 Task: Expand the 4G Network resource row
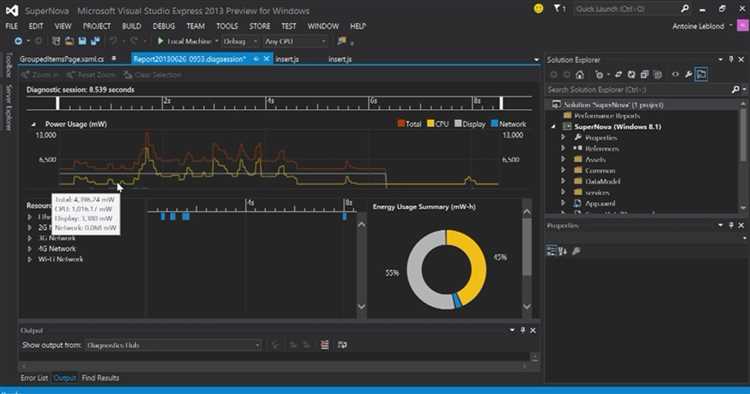click(30, 249)
